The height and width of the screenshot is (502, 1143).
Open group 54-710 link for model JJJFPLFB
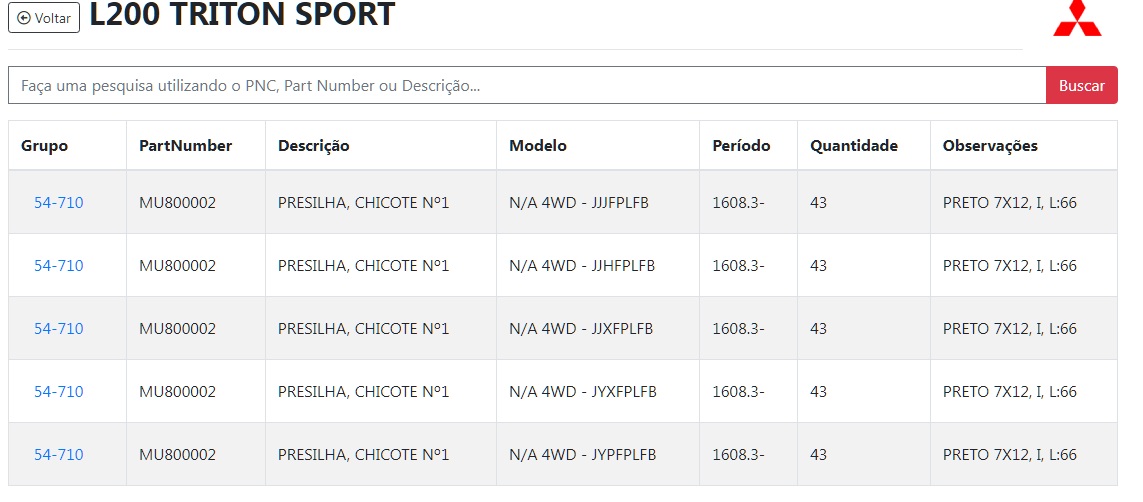pyautogui.click(x=59, y=203)
